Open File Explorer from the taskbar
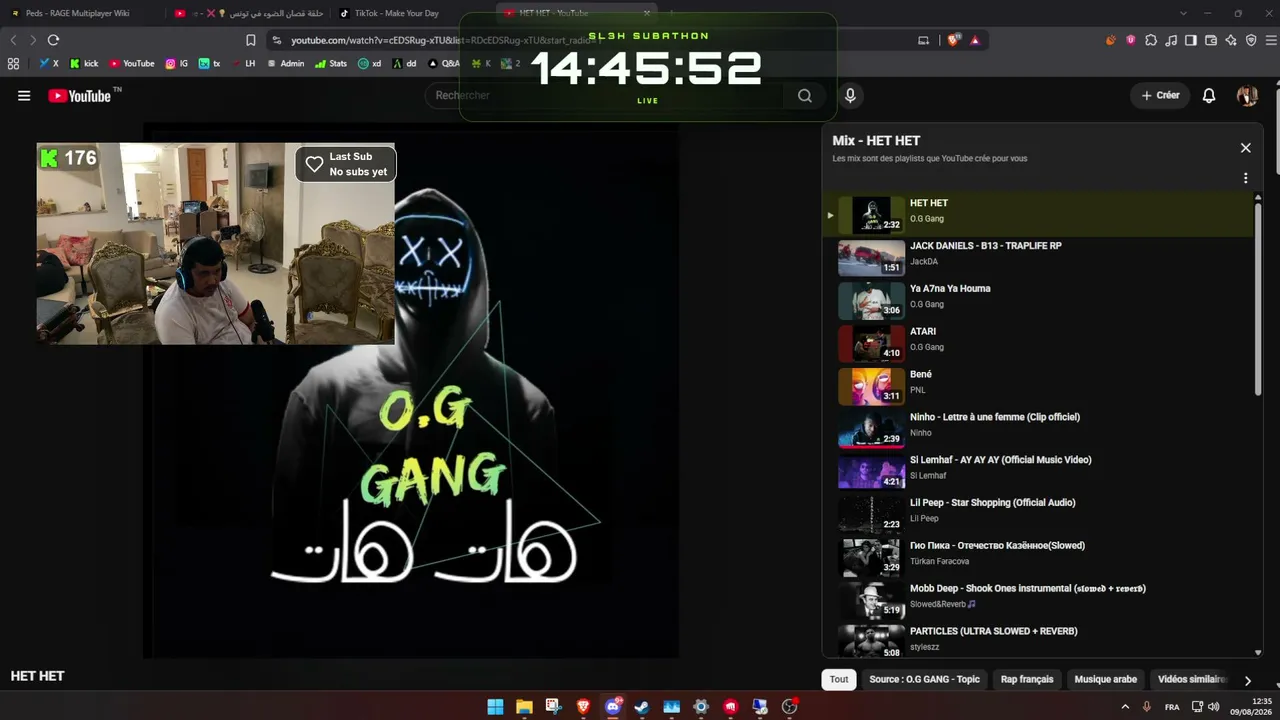 coord(524,707)
